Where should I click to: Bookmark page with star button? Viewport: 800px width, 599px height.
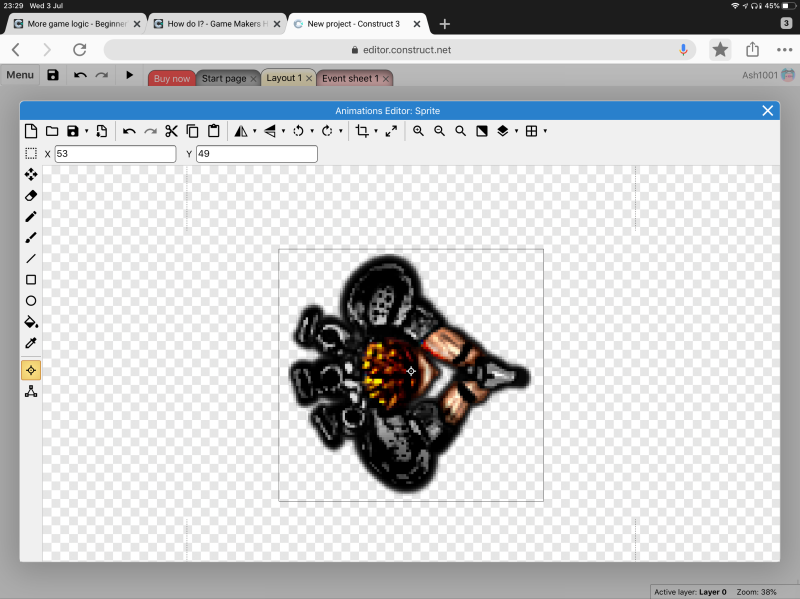[720, 49]
